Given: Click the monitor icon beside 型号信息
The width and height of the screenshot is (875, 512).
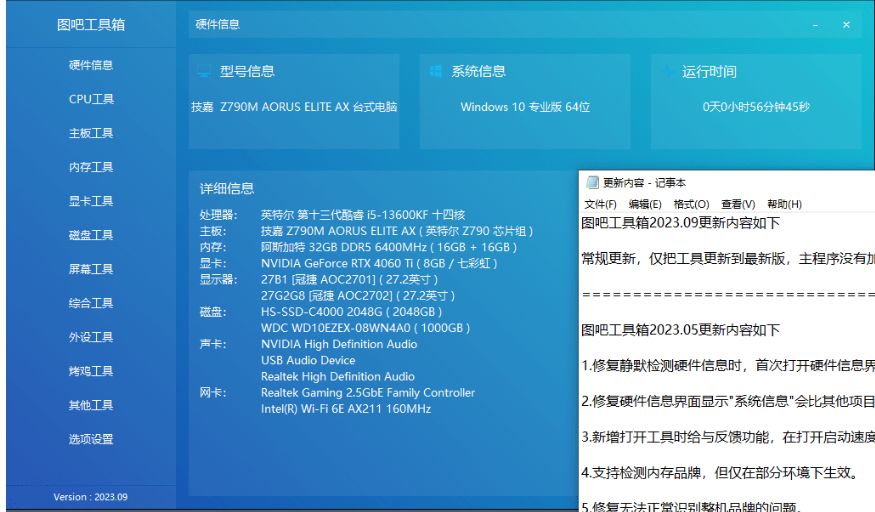Looking at the screenshot, I should coord(204,71).
